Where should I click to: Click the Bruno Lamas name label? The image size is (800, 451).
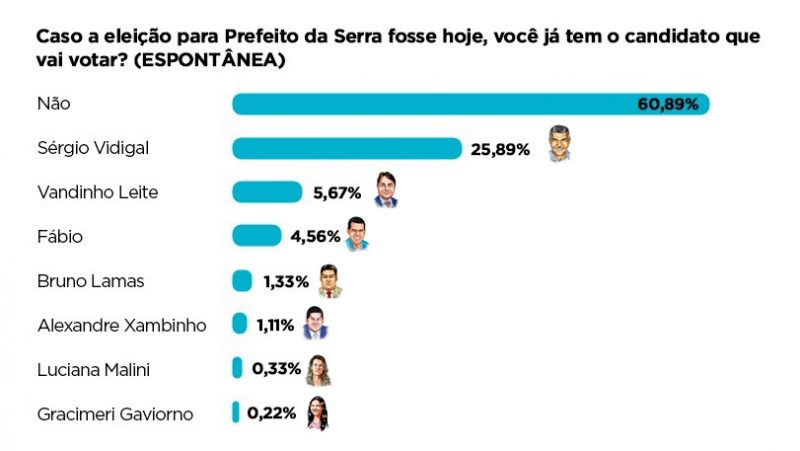tap(91, 281)
